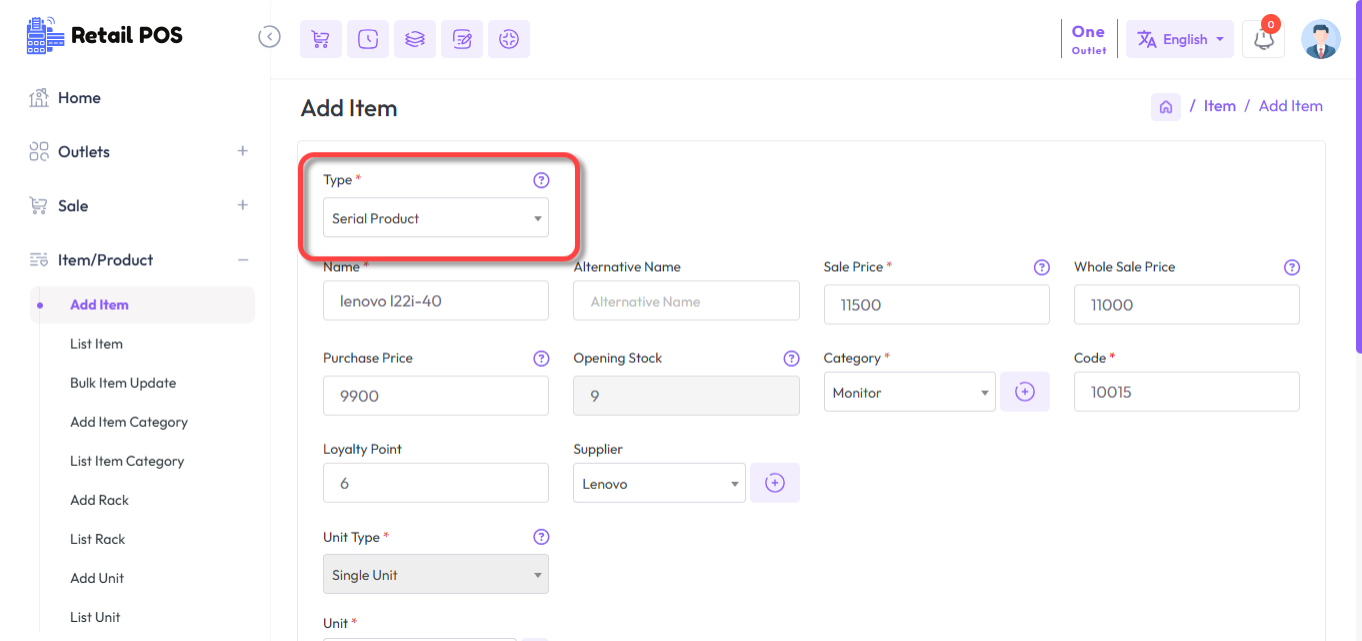Screen dimensions: 1362x641
Task: Click the clock history icon in toolbar
Action: click(x=367, y=39)
